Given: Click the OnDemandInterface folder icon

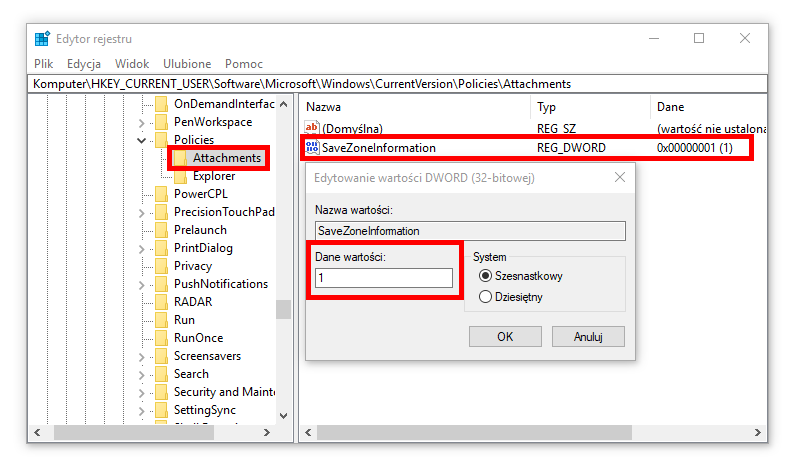Looking at the screenshot, I should (162, 104).
